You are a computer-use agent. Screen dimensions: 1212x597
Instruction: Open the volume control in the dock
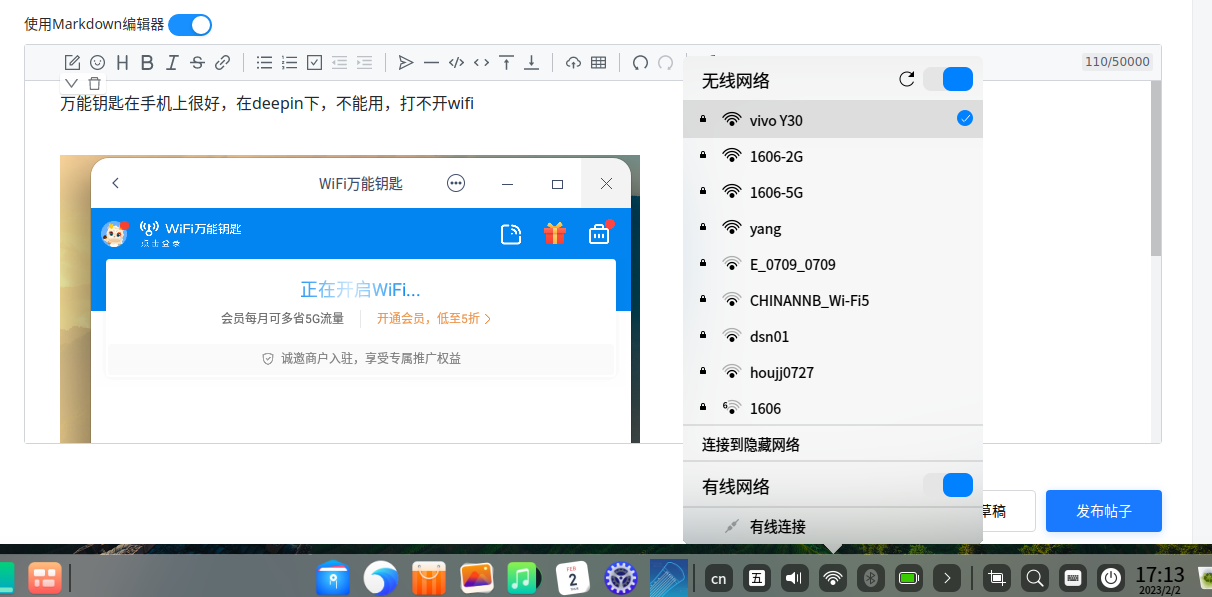[x=794, y=577]
